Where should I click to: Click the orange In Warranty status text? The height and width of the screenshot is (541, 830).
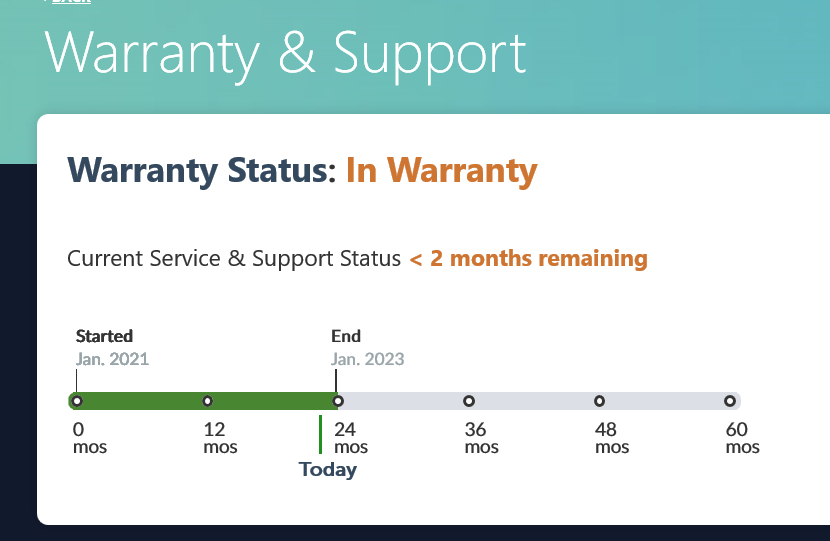[x=441, y=171]
